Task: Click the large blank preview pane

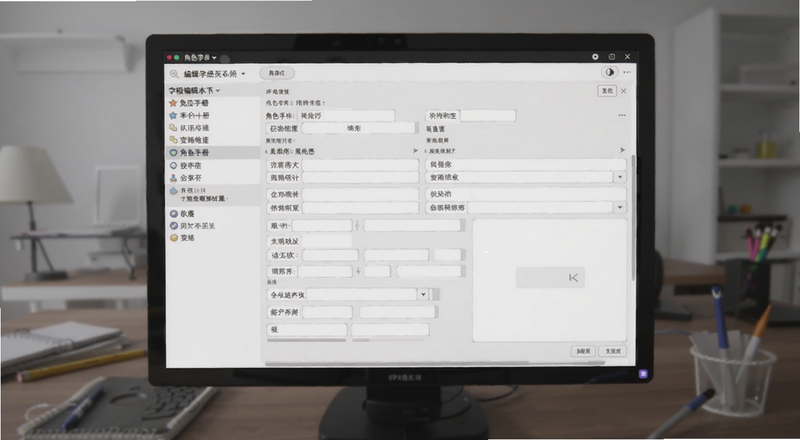Action: [x=549, y=280]
